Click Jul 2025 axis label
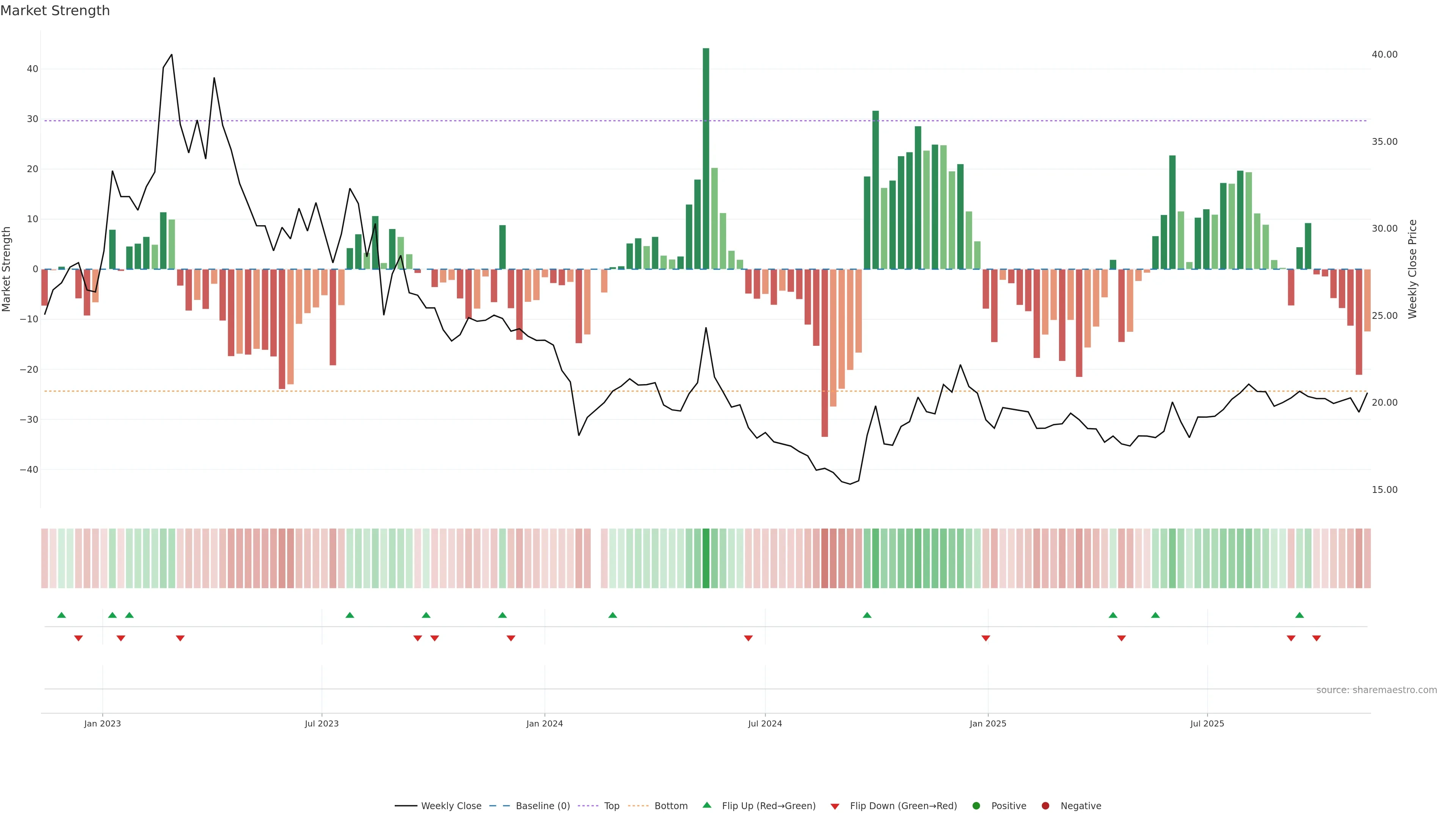Image resolution: width=1456 pixels, height=819 pixels. [x=1207, y=723]
